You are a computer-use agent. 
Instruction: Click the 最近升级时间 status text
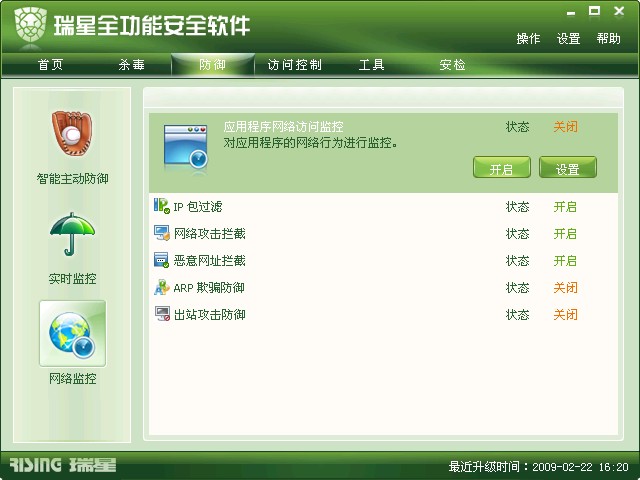pos(538,467)
